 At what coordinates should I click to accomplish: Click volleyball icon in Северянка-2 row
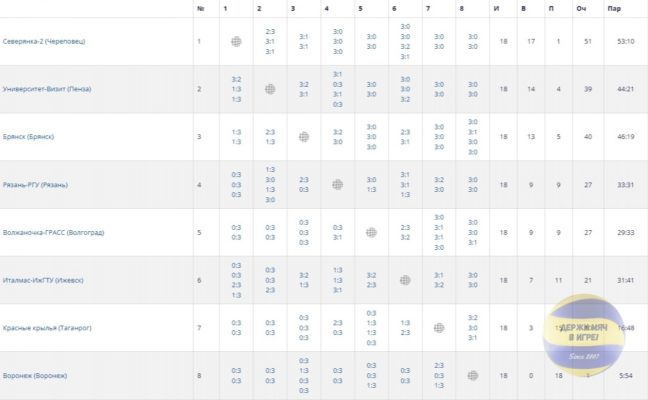pos(236,41)
